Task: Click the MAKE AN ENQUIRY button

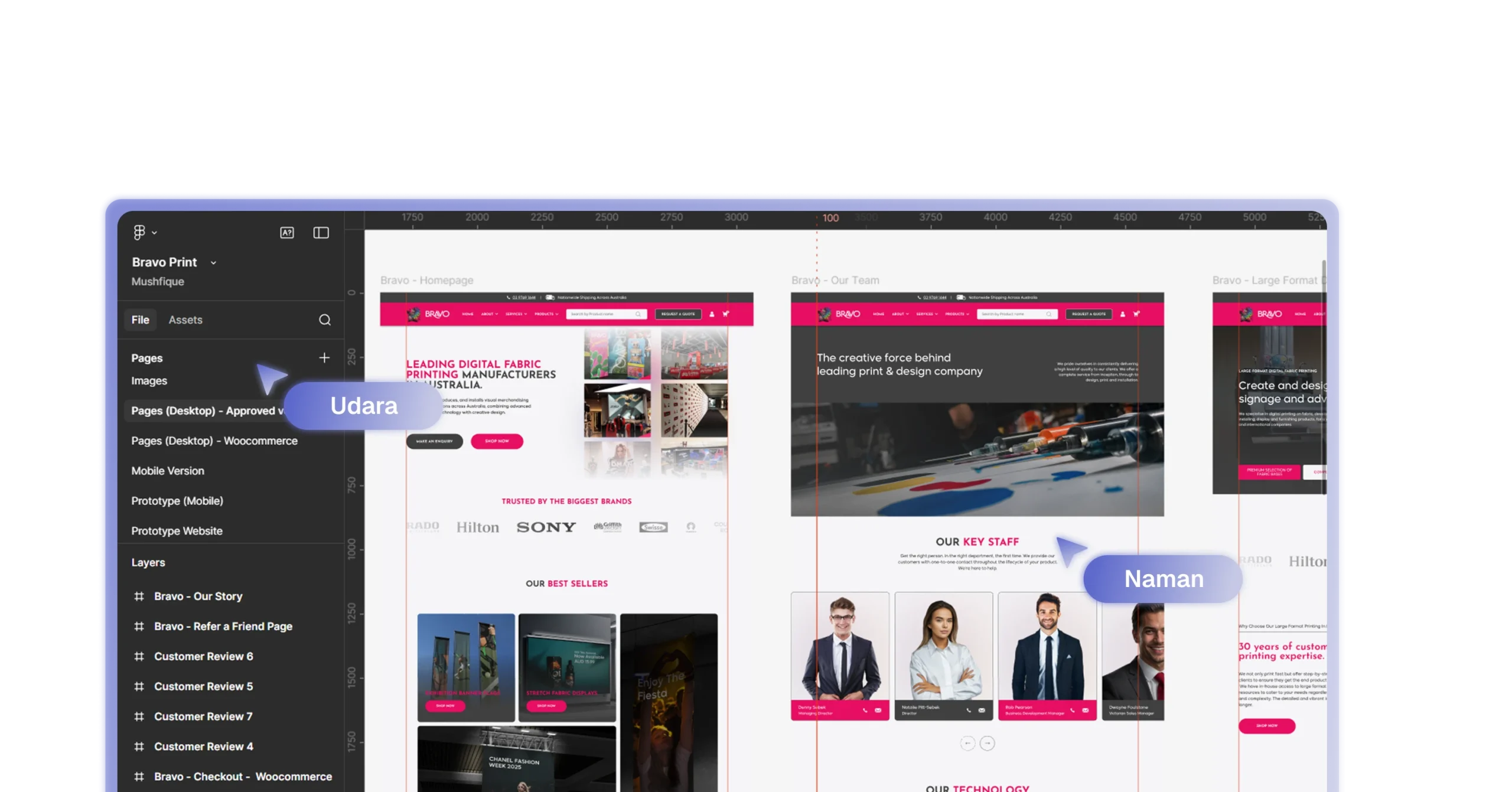Action: coord(434,441)
